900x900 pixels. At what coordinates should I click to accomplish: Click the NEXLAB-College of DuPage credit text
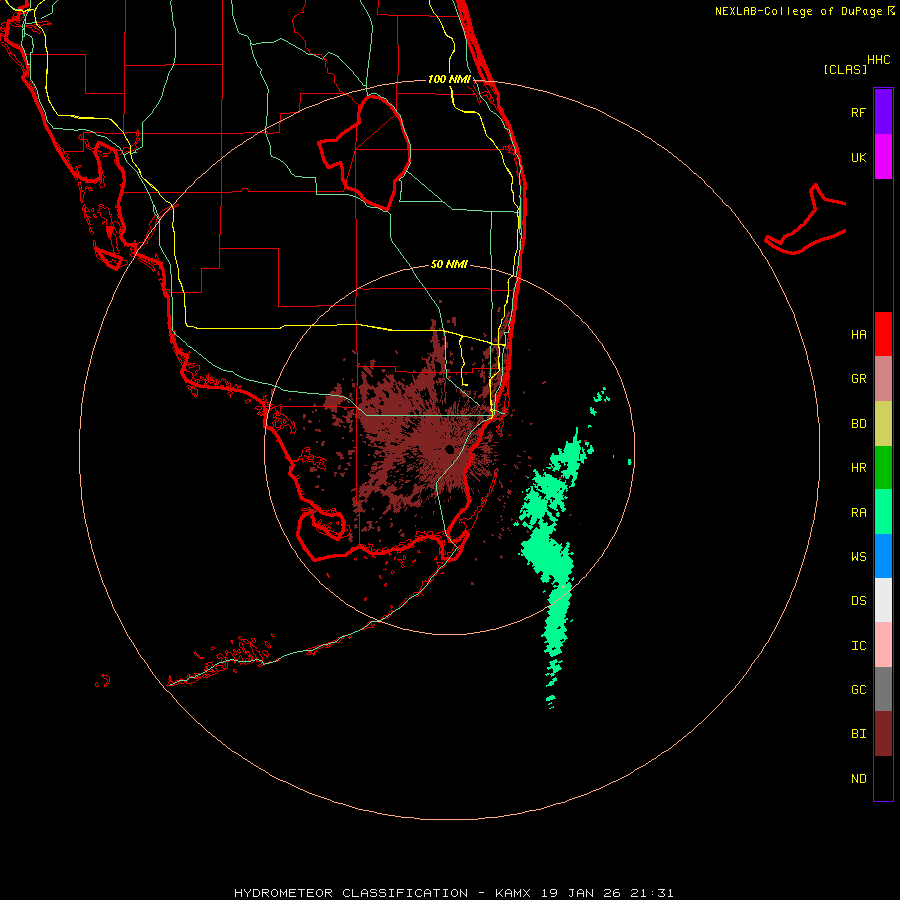tap(798, 11)
